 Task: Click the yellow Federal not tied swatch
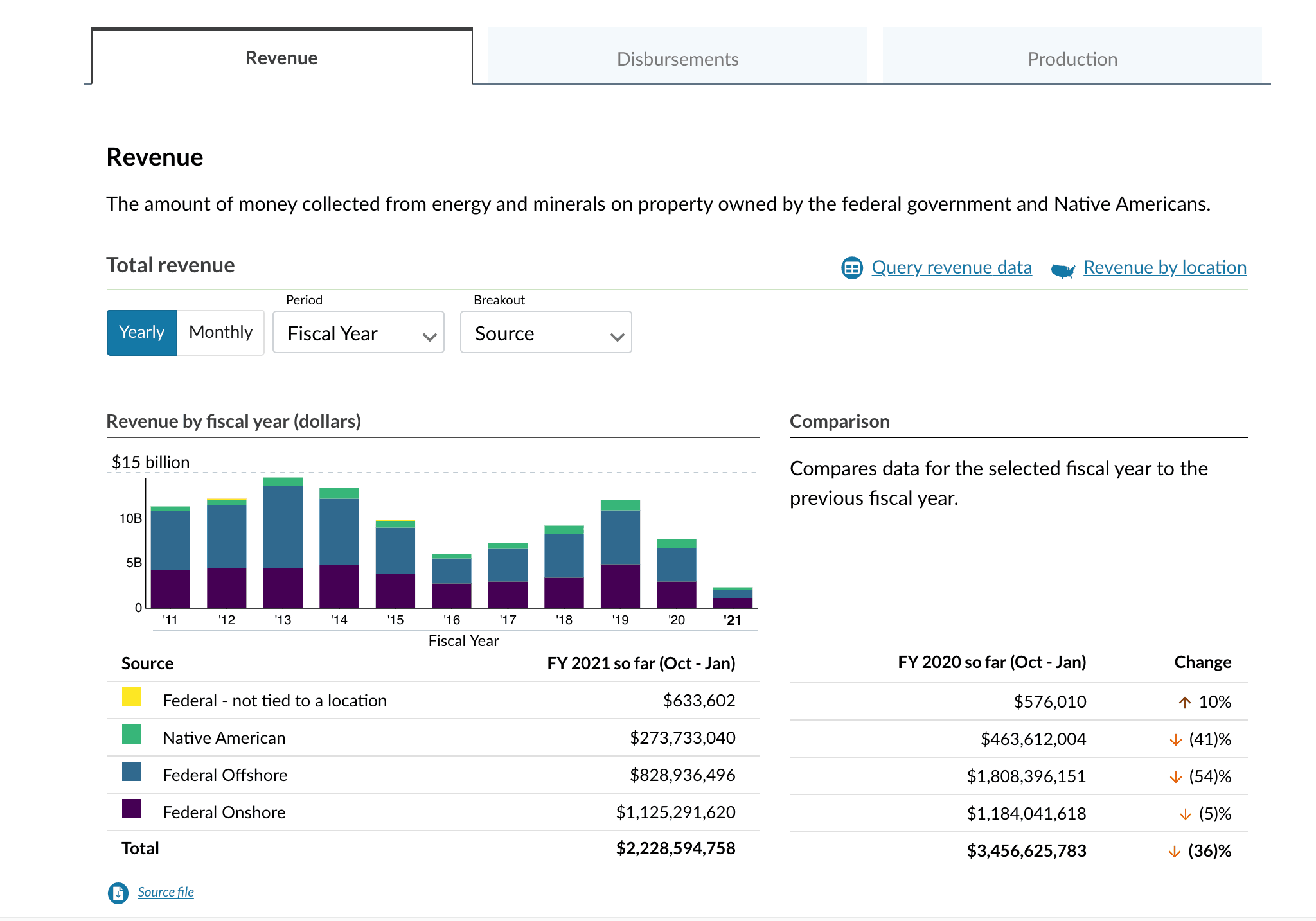pos(132,697)
